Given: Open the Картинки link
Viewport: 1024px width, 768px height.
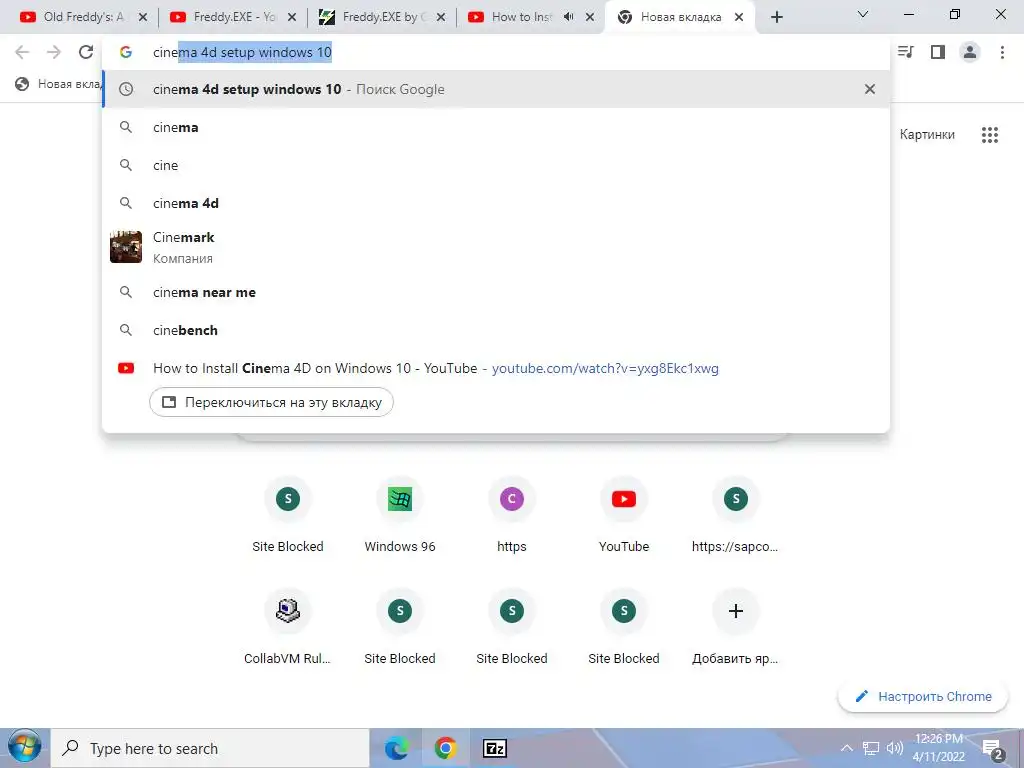Looking at the screenshot, I should click(927, 135).
